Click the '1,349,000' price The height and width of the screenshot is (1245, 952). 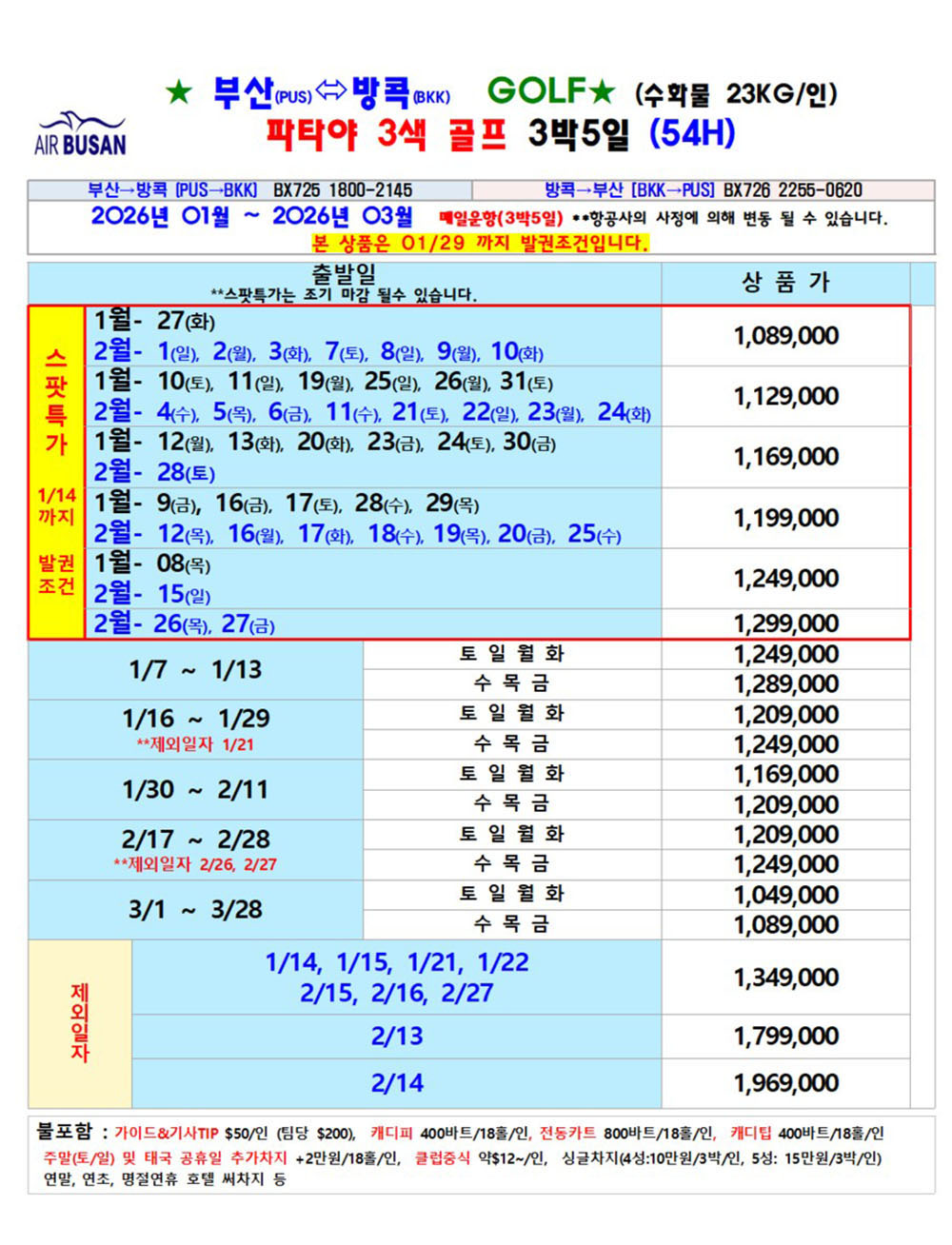786,978
